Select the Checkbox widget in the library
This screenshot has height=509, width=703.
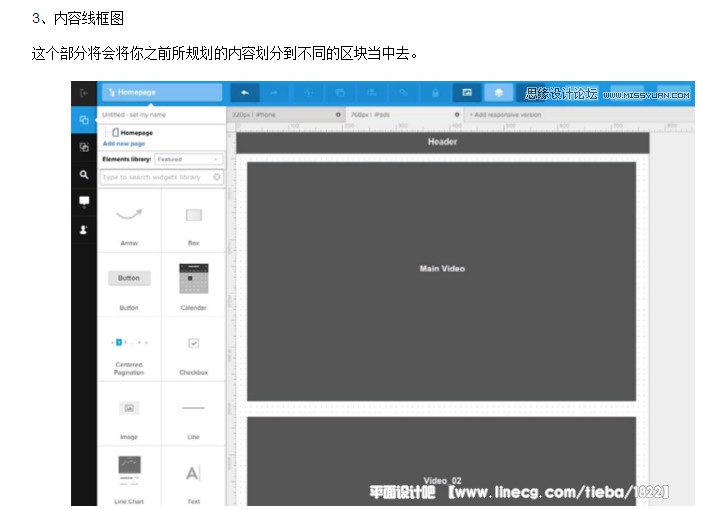click(194, 349)
